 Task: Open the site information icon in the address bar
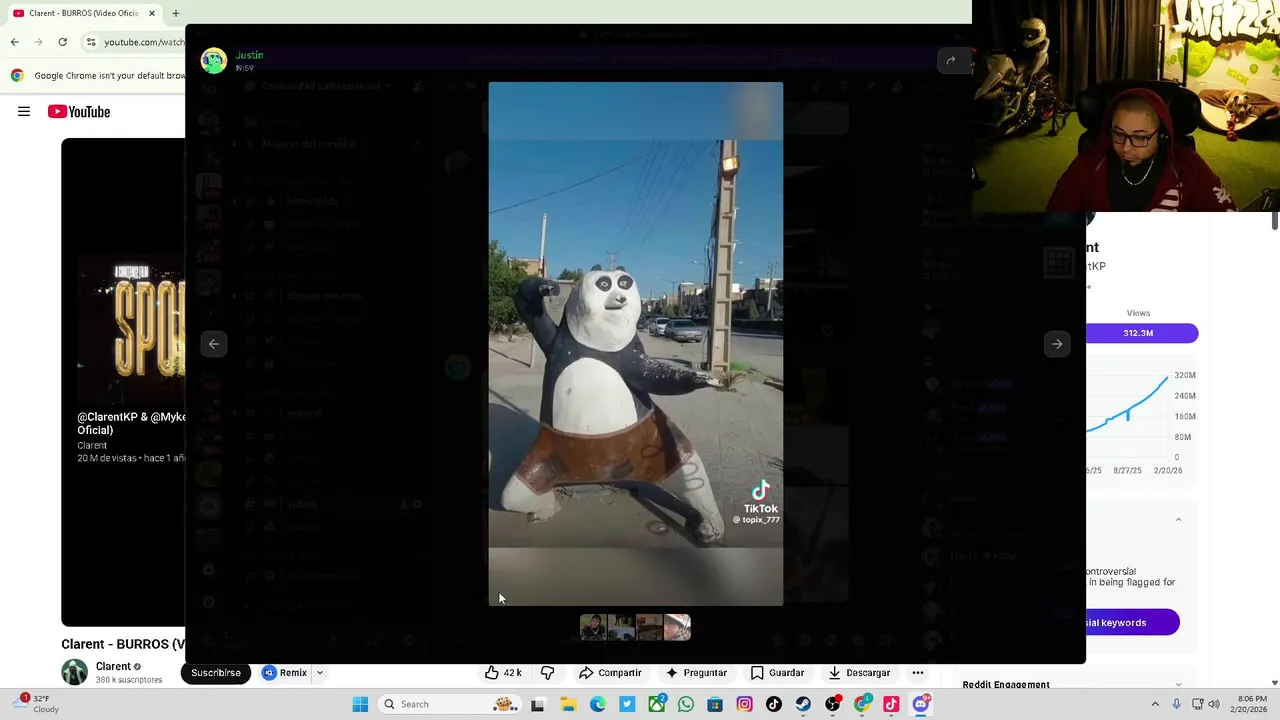[91, 42]
